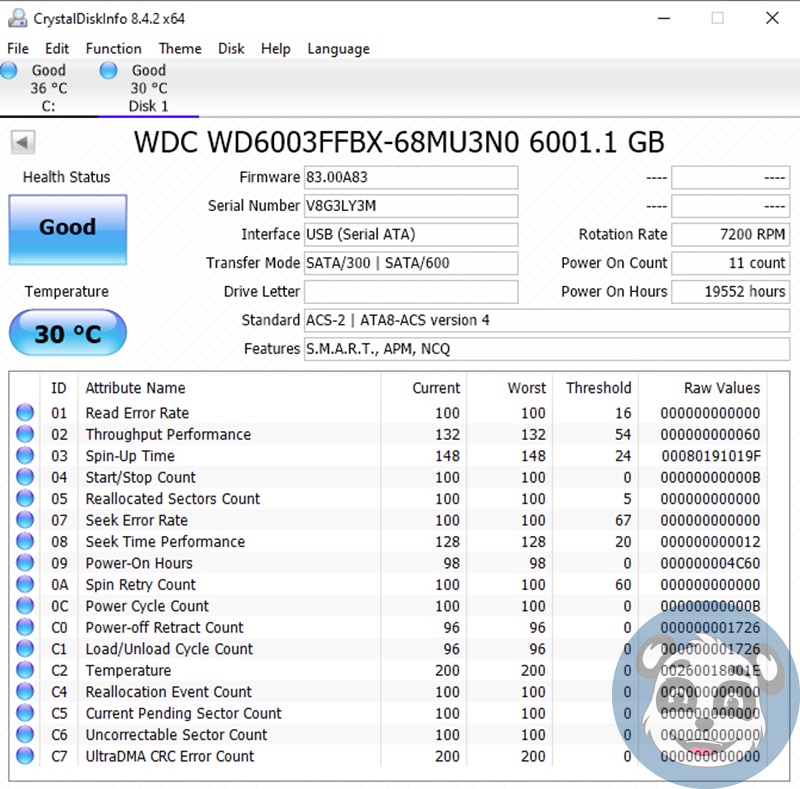Open the Disk menu
Viewport: 800px width, 789px height.
click(231, 48)
